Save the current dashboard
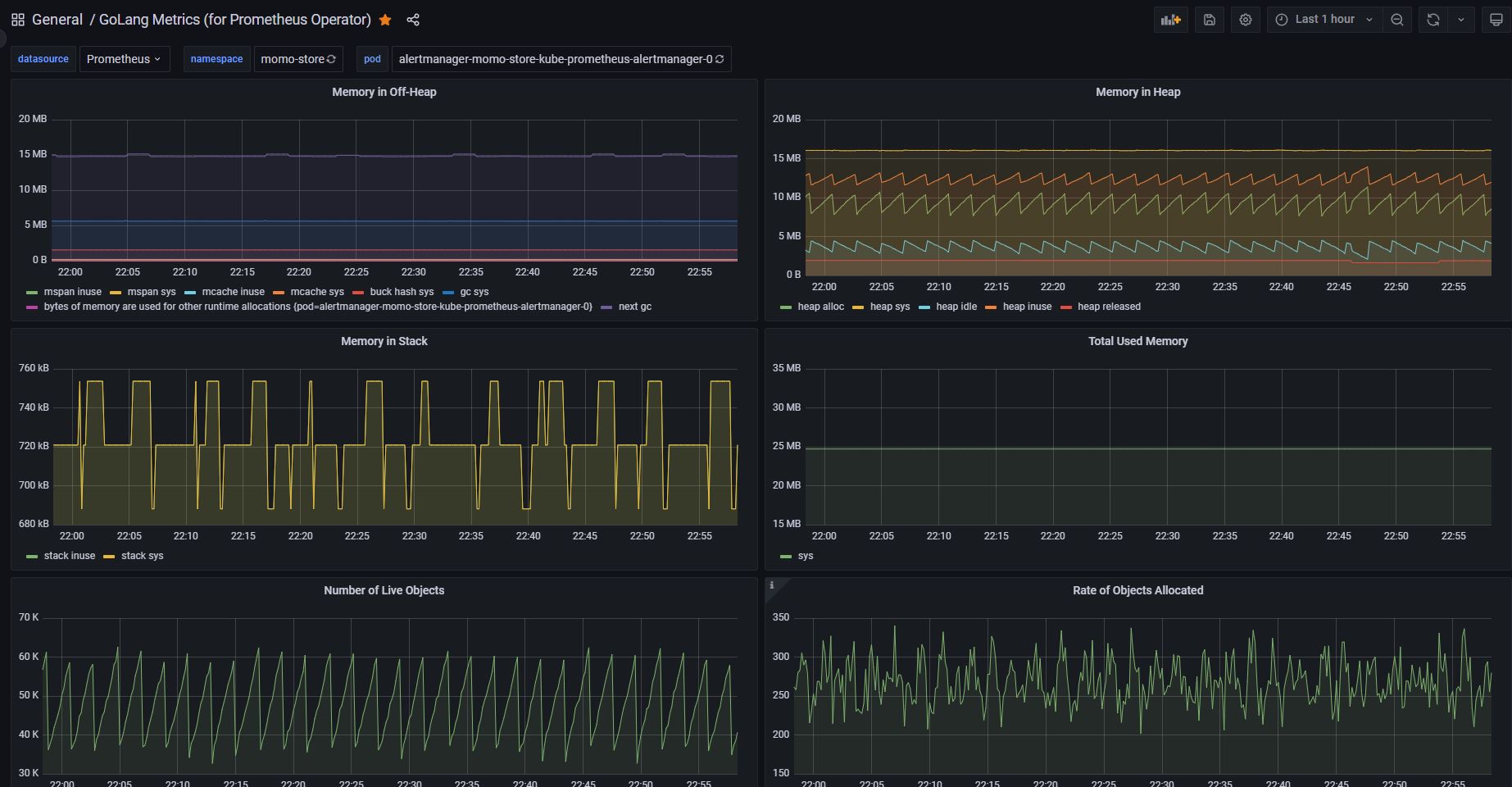The width and height of the screenshot is (1512, 787). 1209,20
